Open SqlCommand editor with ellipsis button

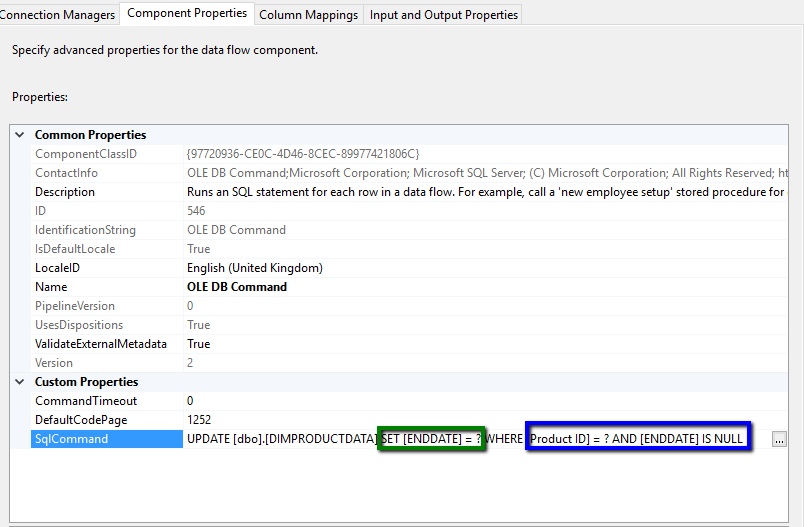779,439
